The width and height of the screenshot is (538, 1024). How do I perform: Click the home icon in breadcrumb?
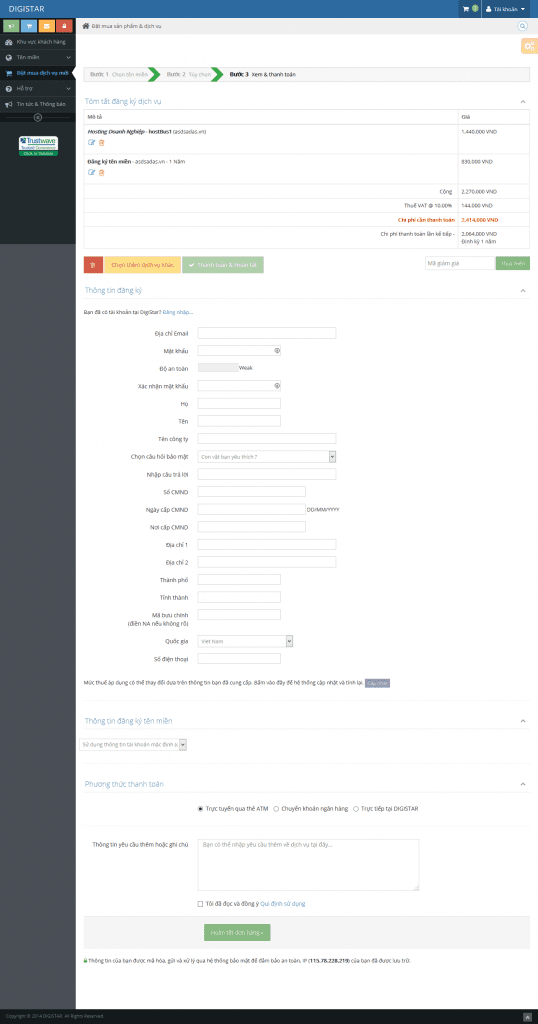point(86,26)
